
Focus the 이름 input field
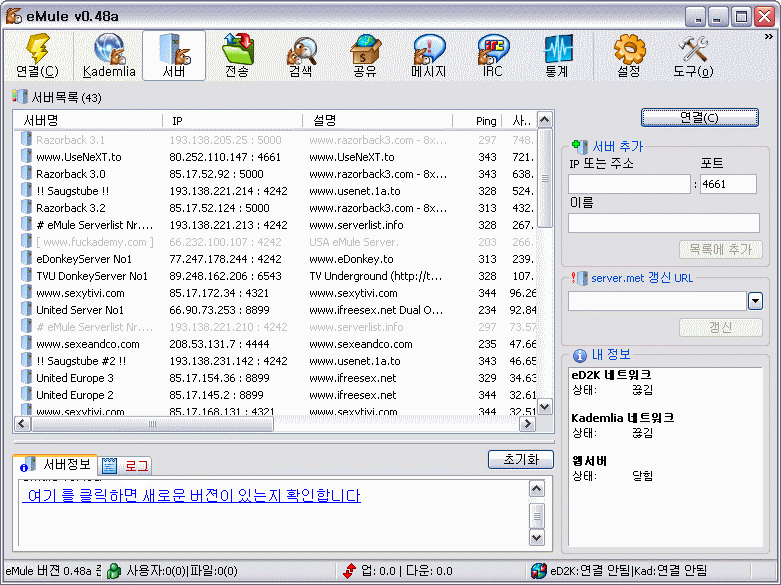click(664, 223)
